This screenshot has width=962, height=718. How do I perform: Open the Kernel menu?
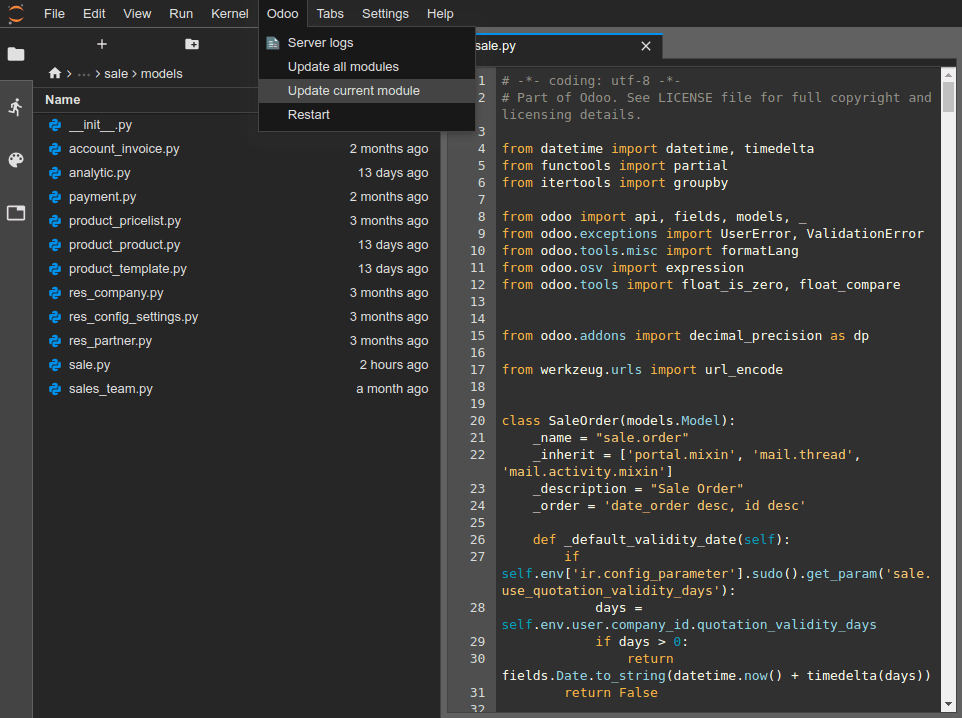[229, 13]
